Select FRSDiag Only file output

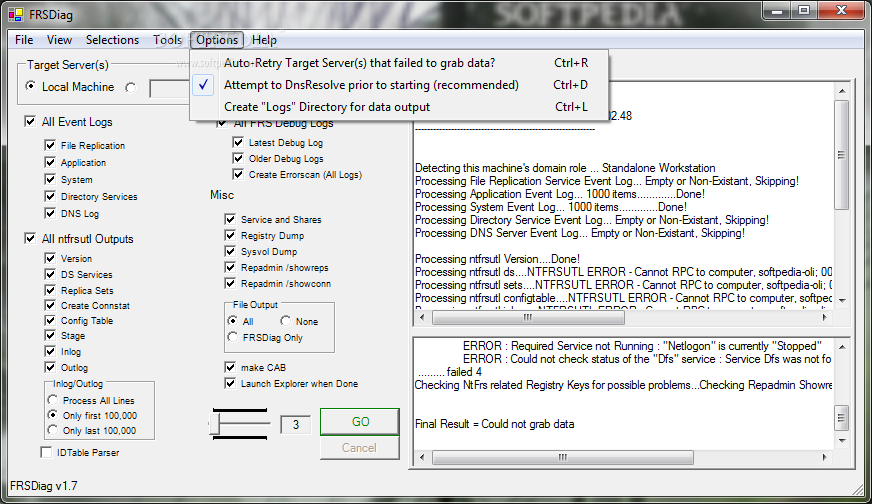[233, 337]
